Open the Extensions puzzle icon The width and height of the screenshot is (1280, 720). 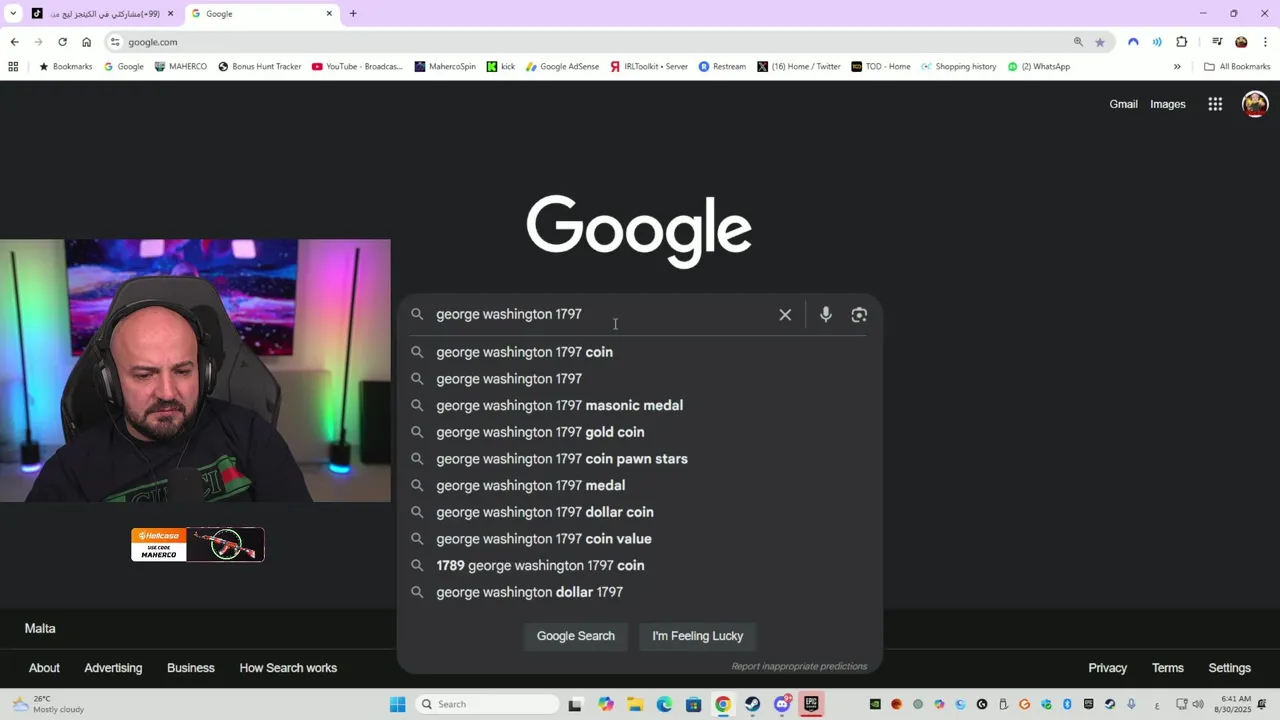(x=1182, y=42)
